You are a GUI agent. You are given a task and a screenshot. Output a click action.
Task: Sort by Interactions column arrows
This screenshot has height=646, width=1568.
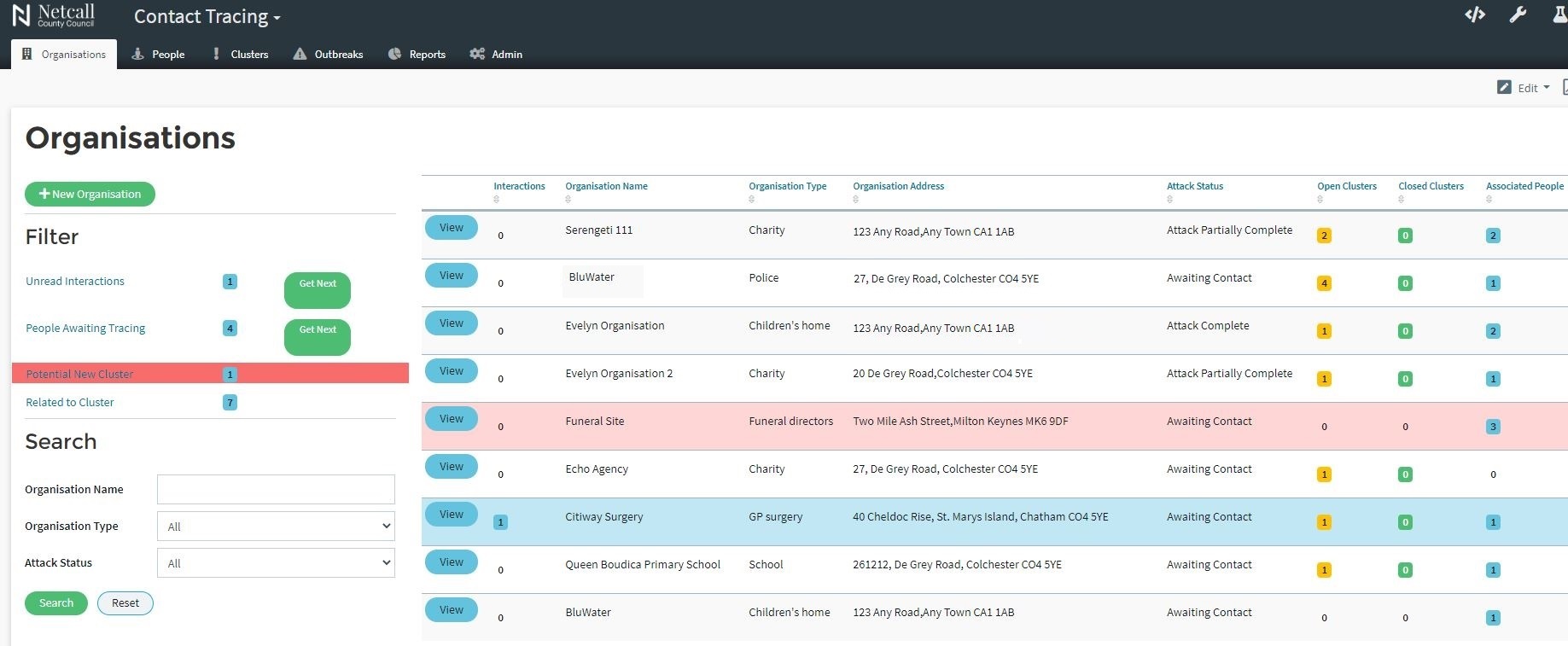(x=496, y=200)
